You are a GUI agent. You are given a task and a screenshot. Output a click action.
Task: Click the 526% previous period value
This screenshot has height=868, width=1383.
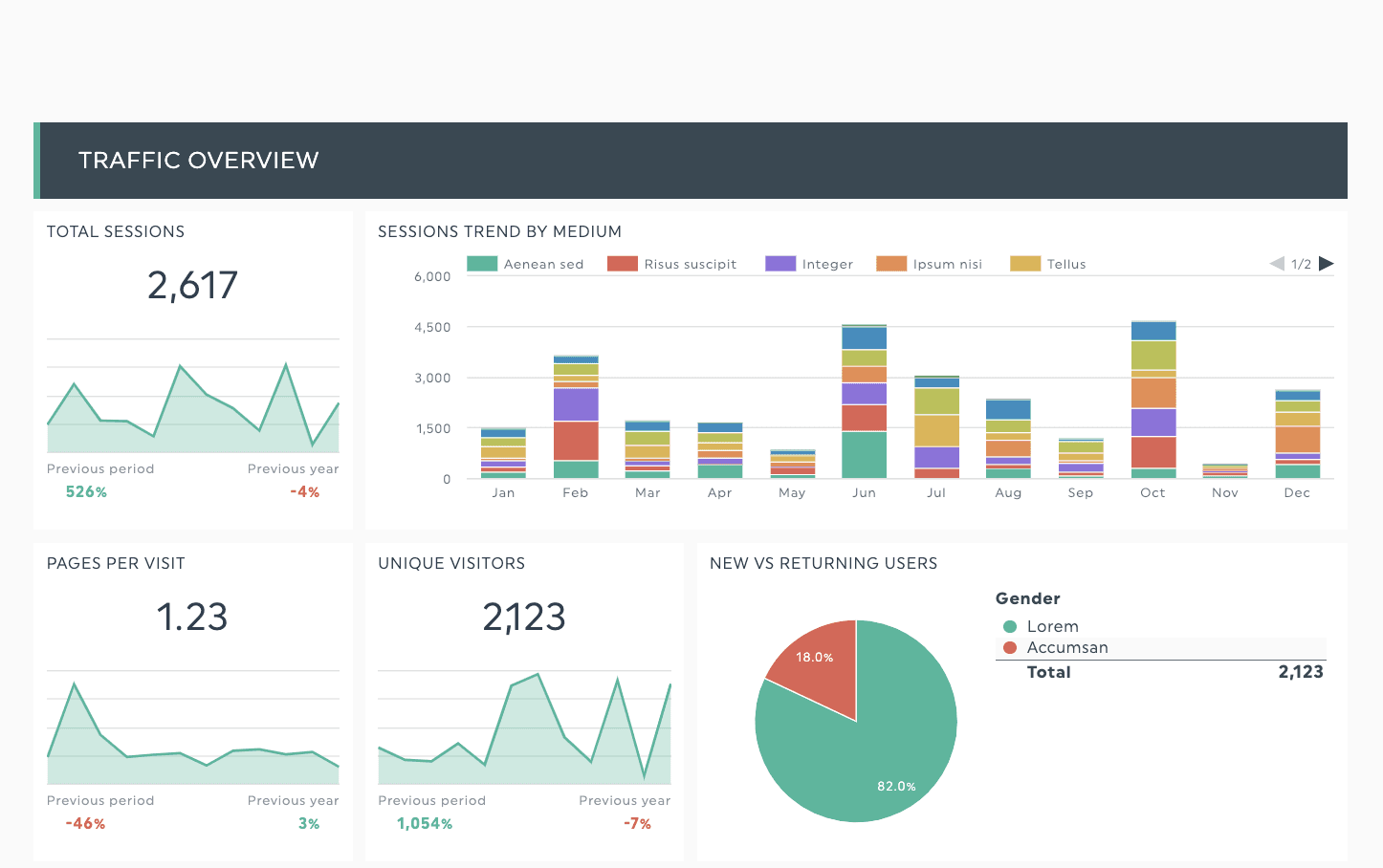(x=86, y=491)
